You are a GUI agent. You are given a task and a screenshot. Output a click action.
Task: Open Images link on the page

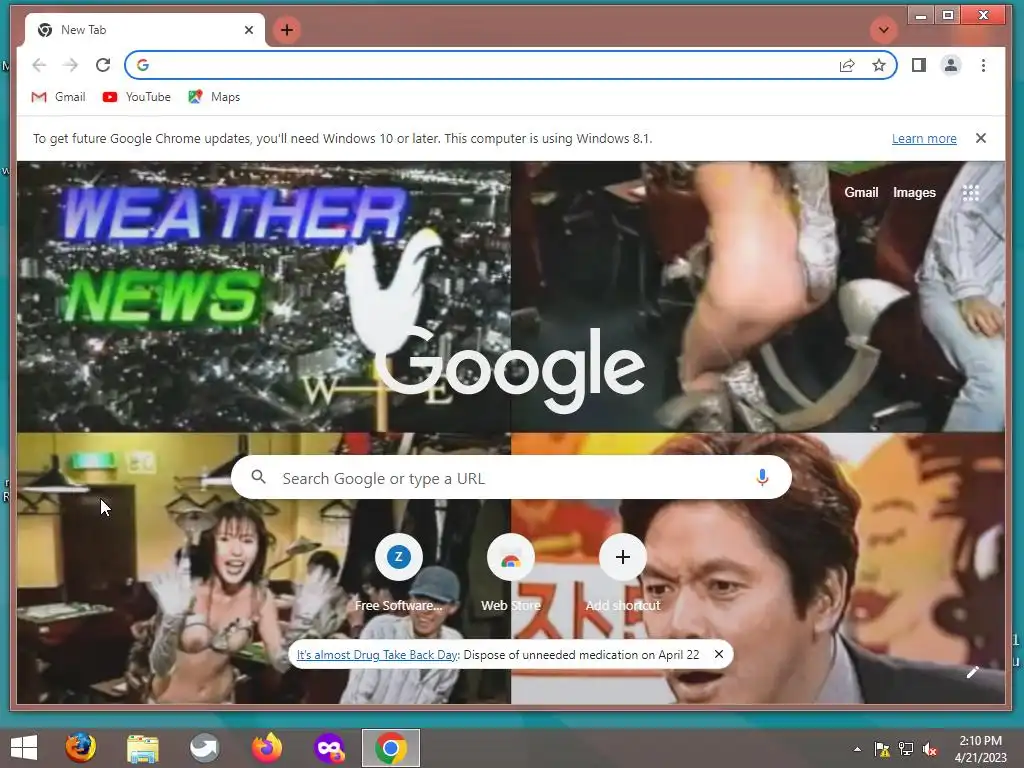pos(914,193)
